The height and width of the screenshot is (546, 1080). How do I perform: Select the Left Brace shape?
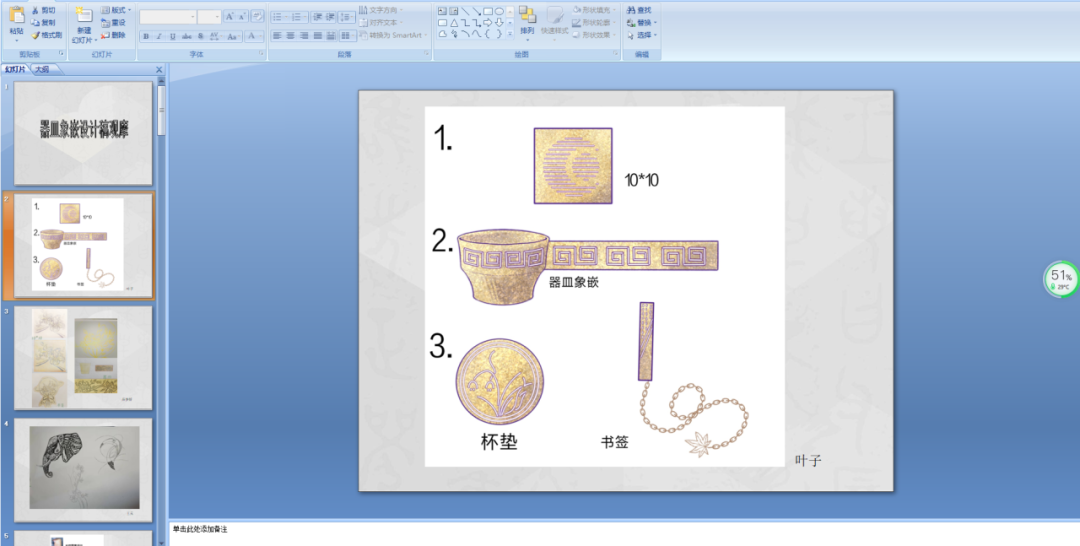pos(488,34)
